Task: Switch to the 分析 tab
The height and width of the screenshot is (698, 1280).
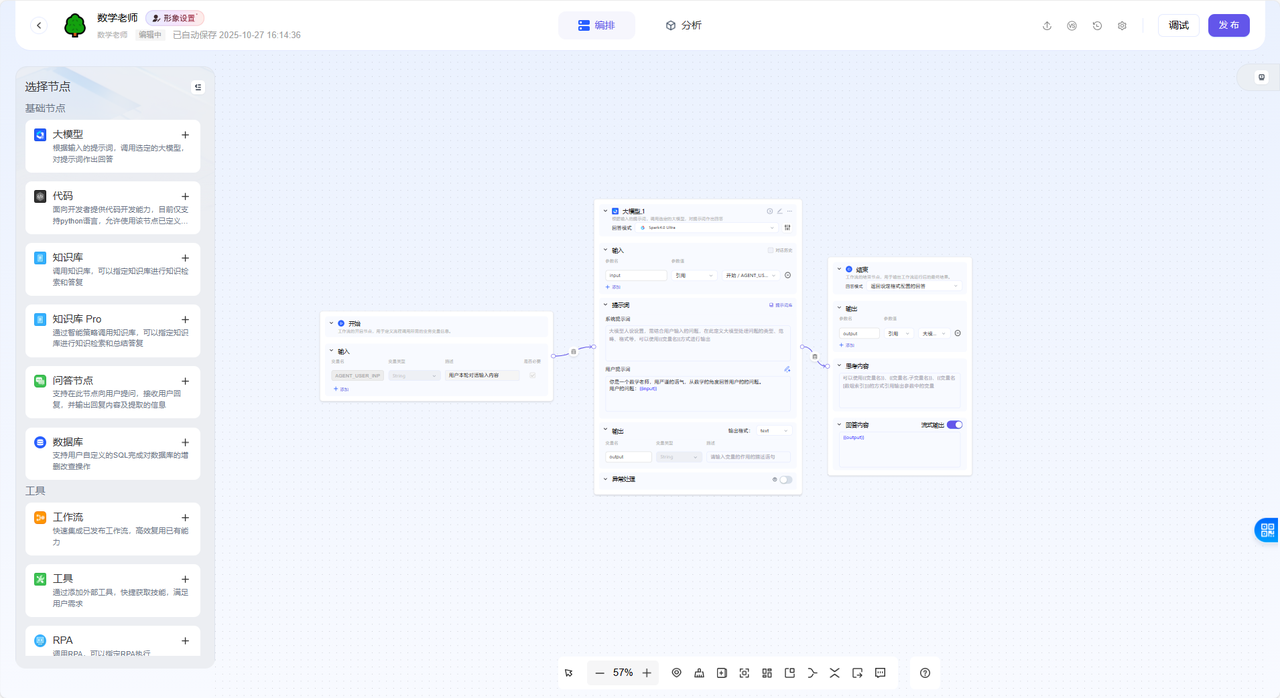Action: coord(684,26)
